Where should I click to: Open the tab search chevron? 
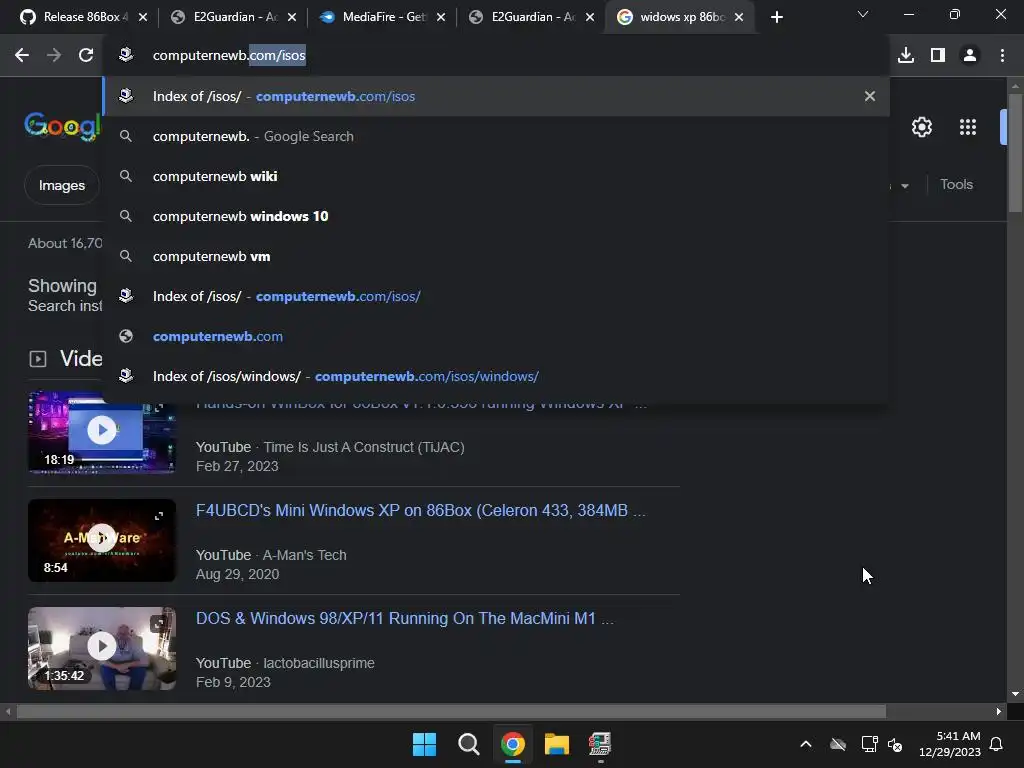863,14
